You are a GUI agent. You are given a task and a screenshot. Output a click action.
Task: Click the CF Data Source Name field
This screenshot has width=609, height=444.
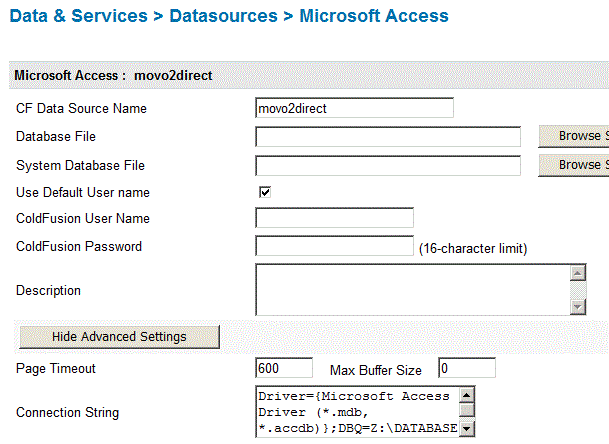click(355, 108)
